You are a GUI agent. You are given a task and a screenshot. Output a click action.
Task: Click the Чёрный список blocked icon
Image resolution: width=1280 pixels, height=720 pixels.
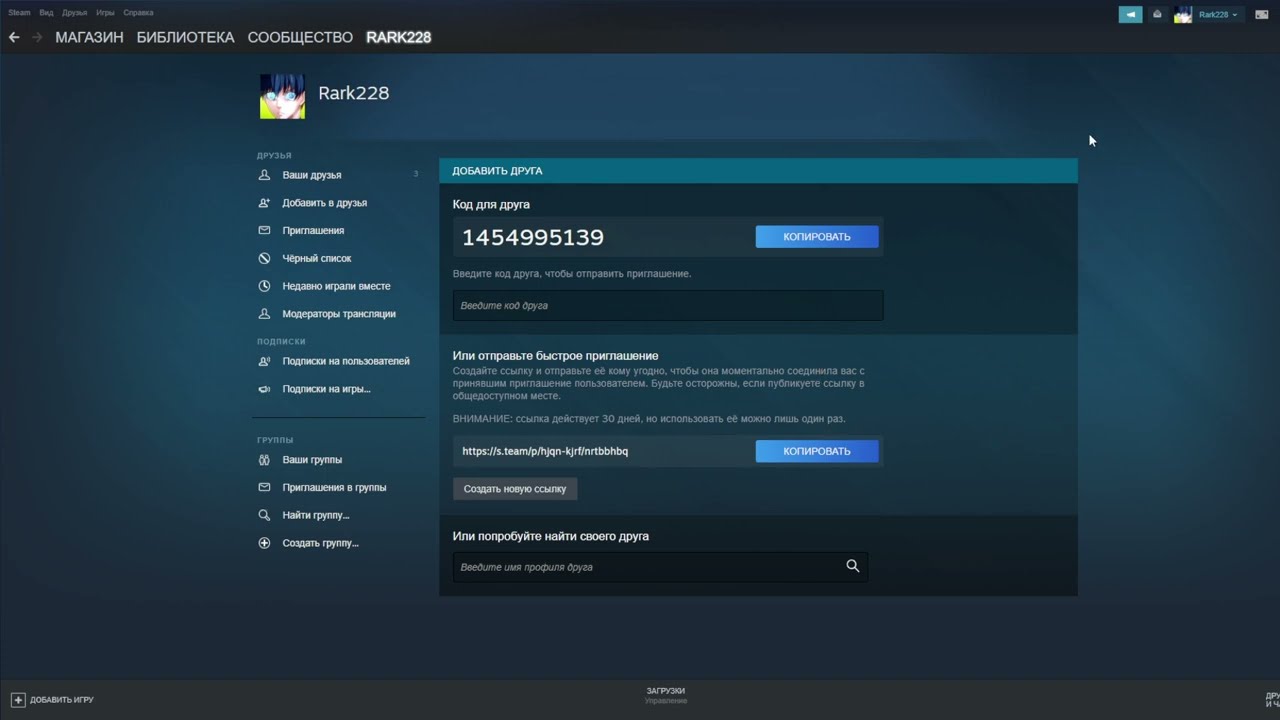pyautogui.click(x=264, y=258)
